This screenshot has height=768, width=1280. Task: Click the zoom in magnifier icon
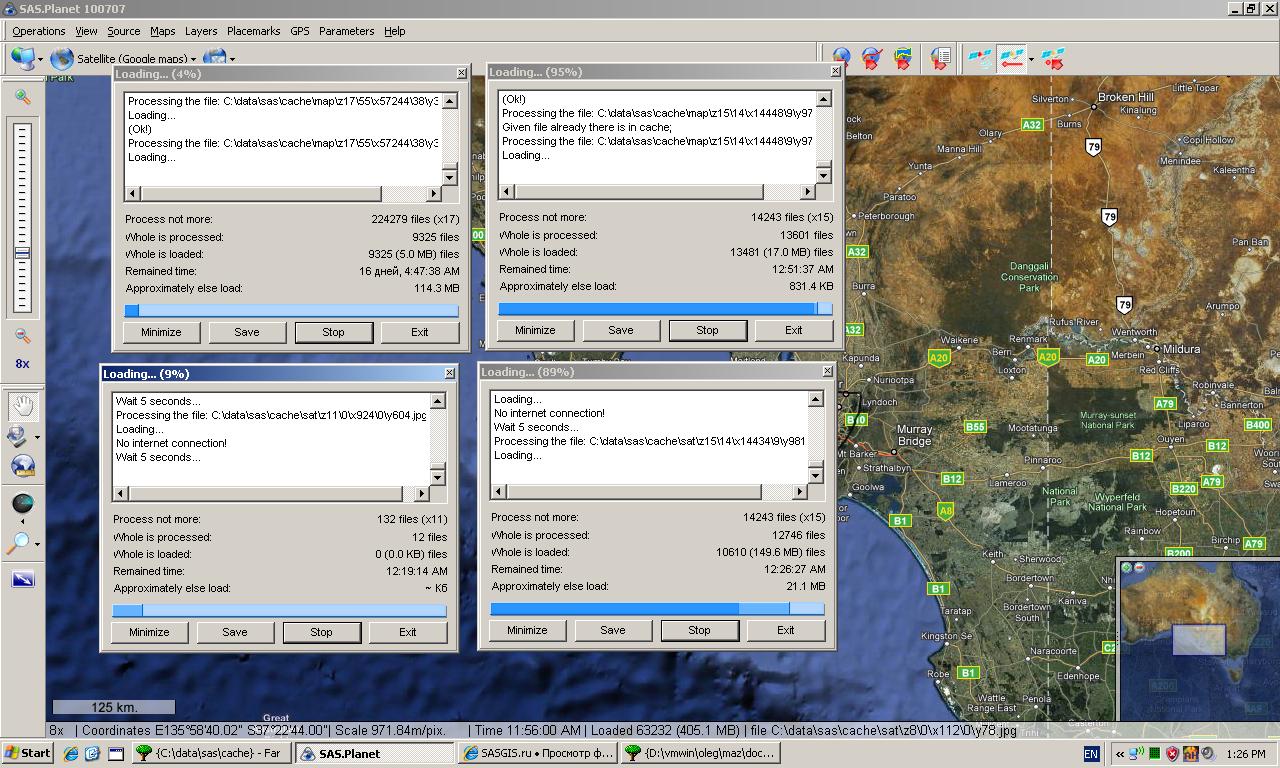(x=22, y=97)
